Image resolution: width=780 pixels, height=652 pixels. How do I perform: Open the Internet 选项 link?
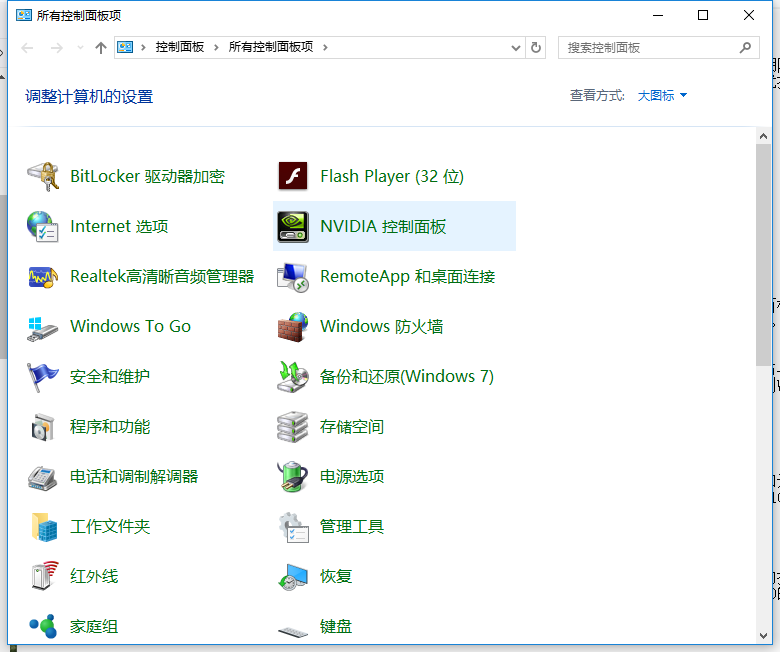(119, 226)
